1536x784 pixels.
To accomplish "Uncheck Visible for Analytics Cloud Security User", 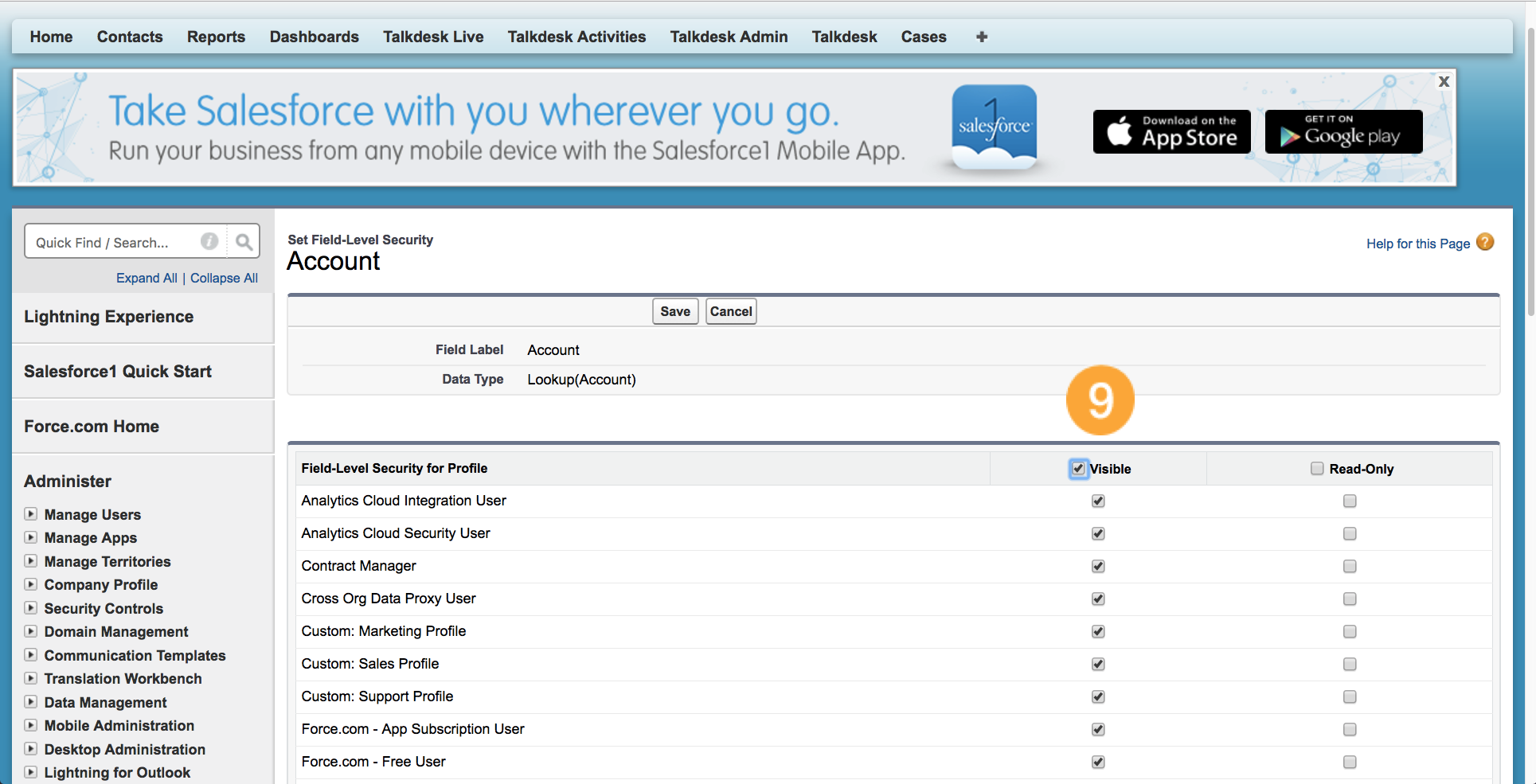I will 1098,533.
